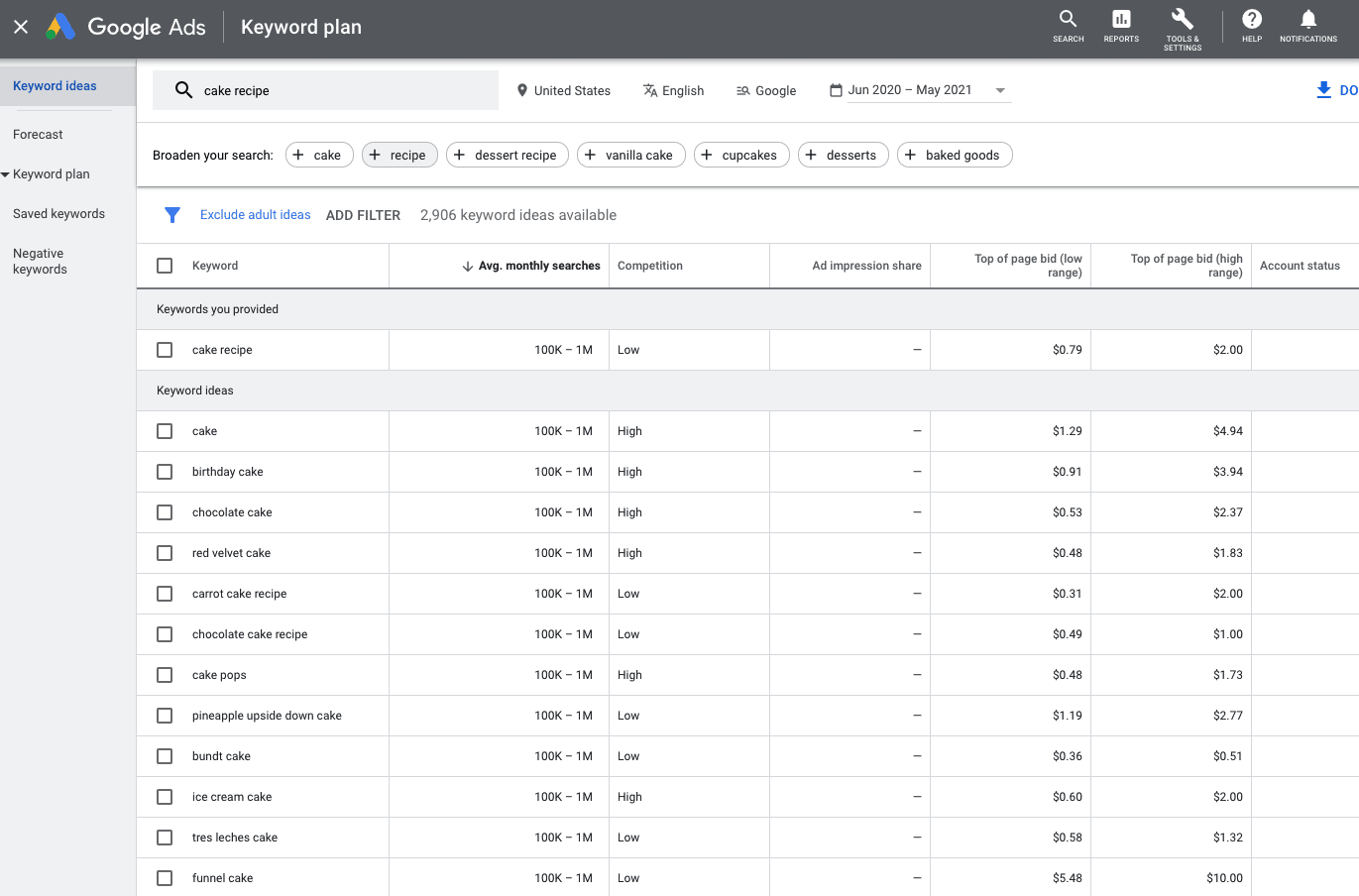1359x896 pixels.
Task: Add 'vanilla cake' suggestion chip
Action: pyautogui.click(x=631, y=155)
